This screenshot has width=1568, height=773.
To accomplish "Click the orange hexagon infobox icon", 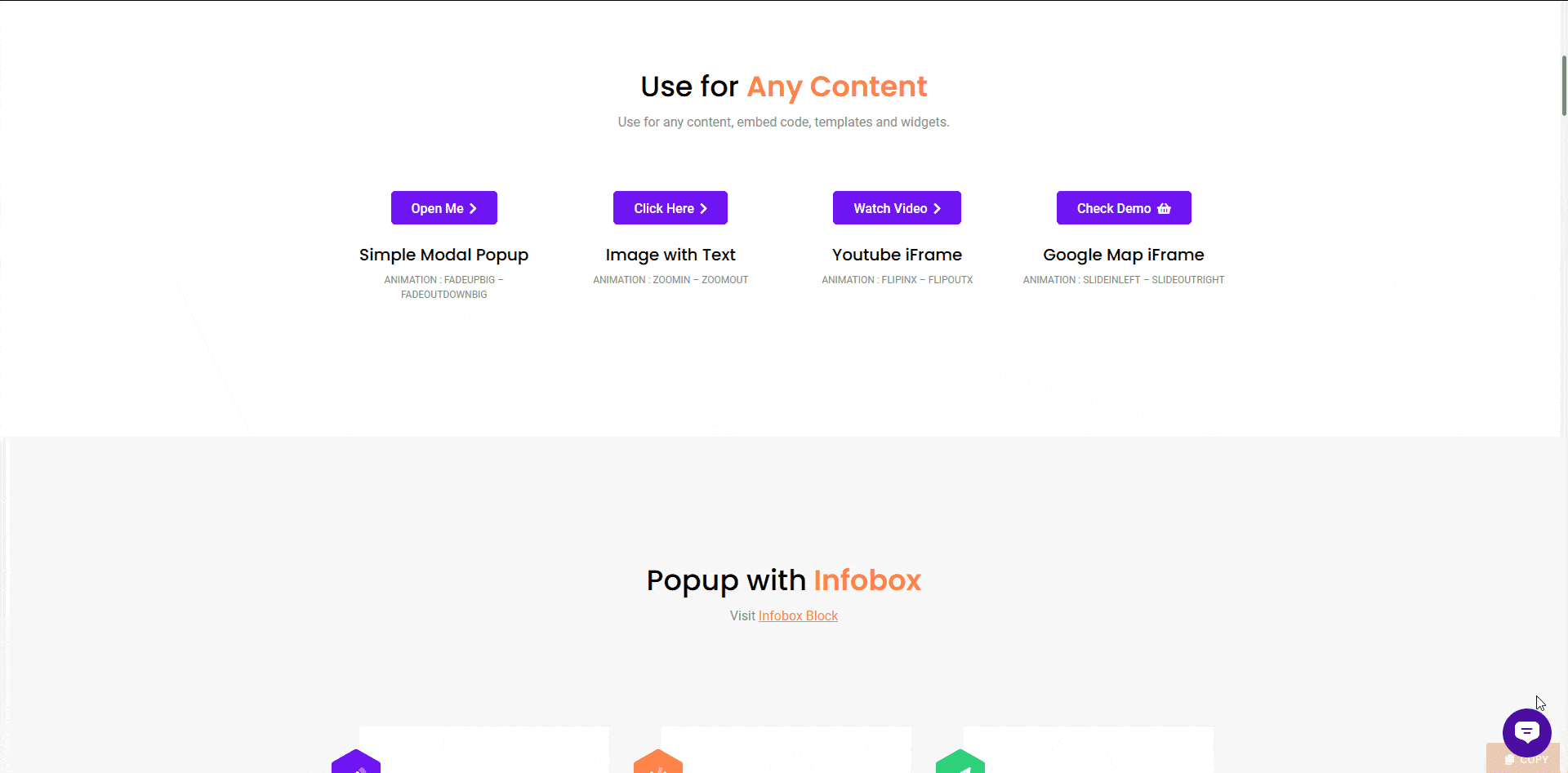I will coord(657,763).
